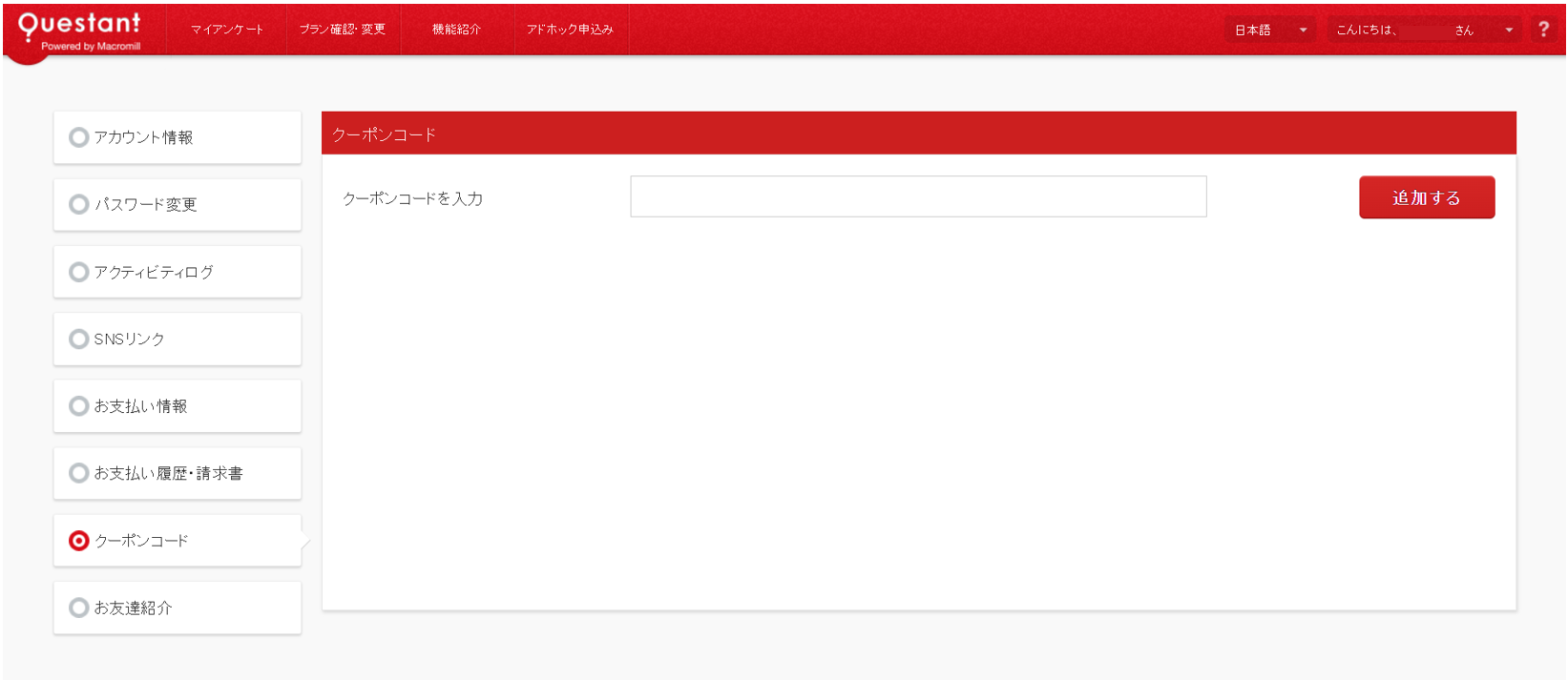This screenshot has height=680, width=1568.
Task: Select the パスワード変更 radio icon
Action: [79, 204]
